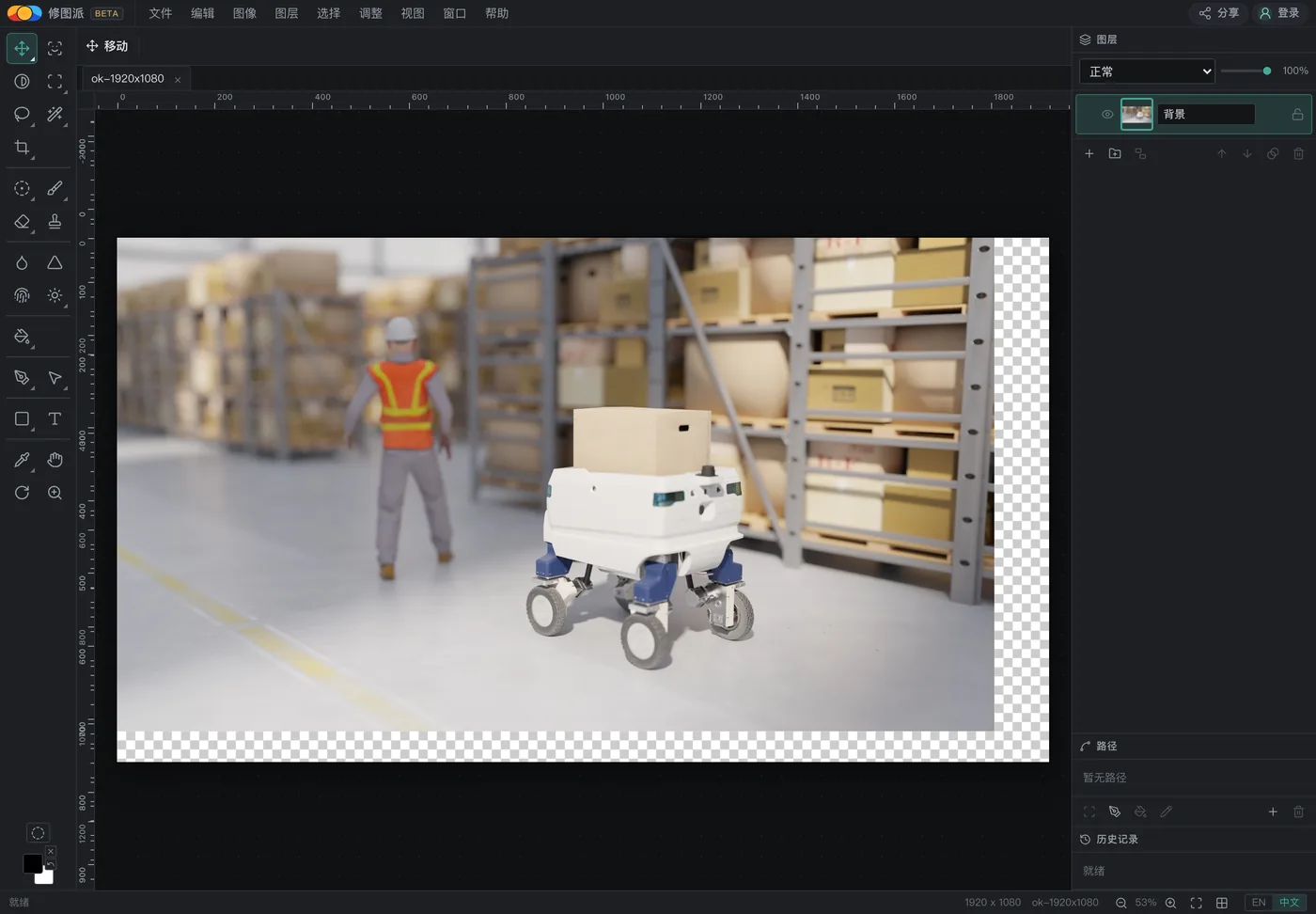Hide the 背景 layer visibility eye
The height and width of the screenshot is (914, 1316).
pyautogui.click(x=1107, y=115)
